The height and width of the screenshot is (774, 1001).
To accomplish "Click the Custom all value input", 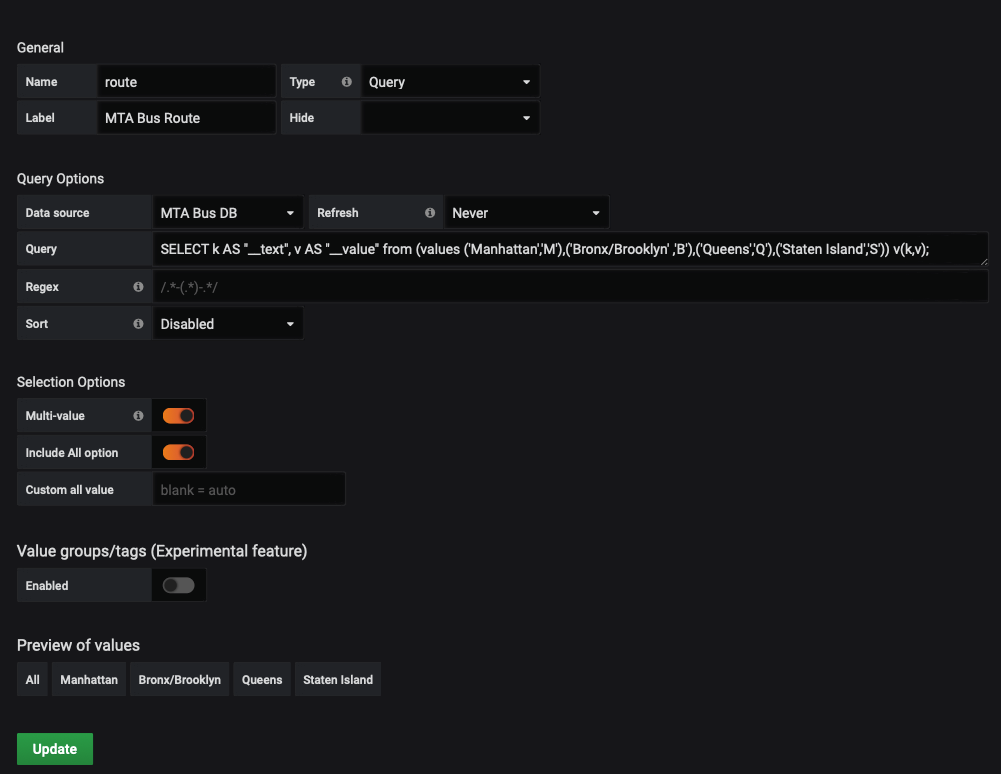I will [x=248, y=490].
